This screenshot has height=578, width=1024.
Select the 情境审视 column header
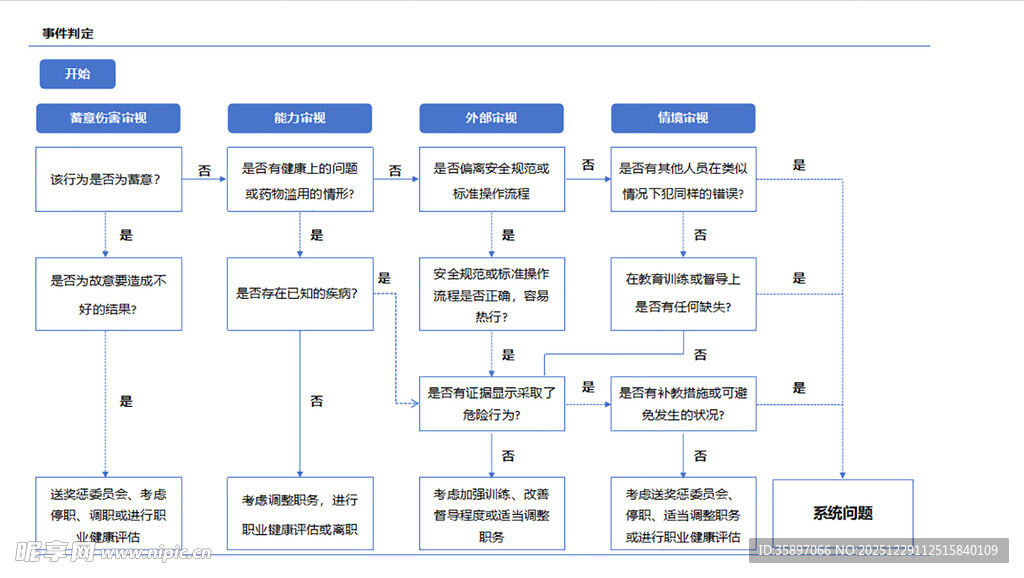click(x=682, y=118)
